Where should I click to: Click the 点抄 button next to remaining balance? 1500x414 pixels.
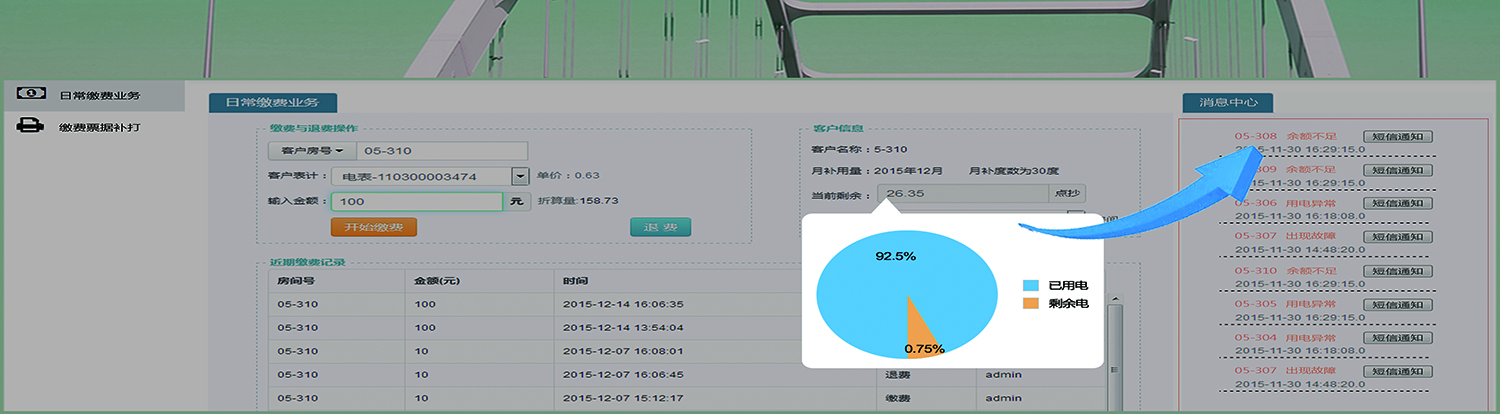[1066, 194]
